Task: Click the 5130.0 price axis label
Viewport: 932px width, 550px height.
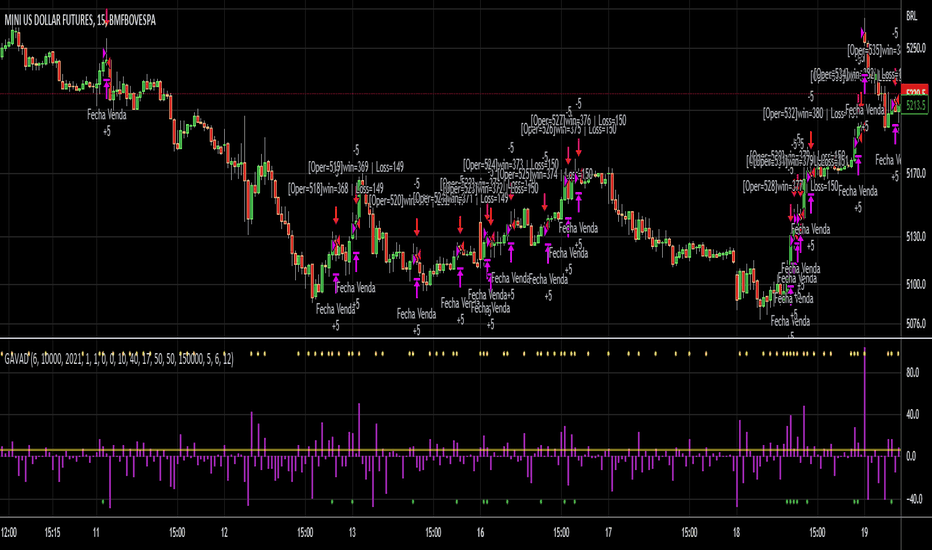Action: point(916,237)
